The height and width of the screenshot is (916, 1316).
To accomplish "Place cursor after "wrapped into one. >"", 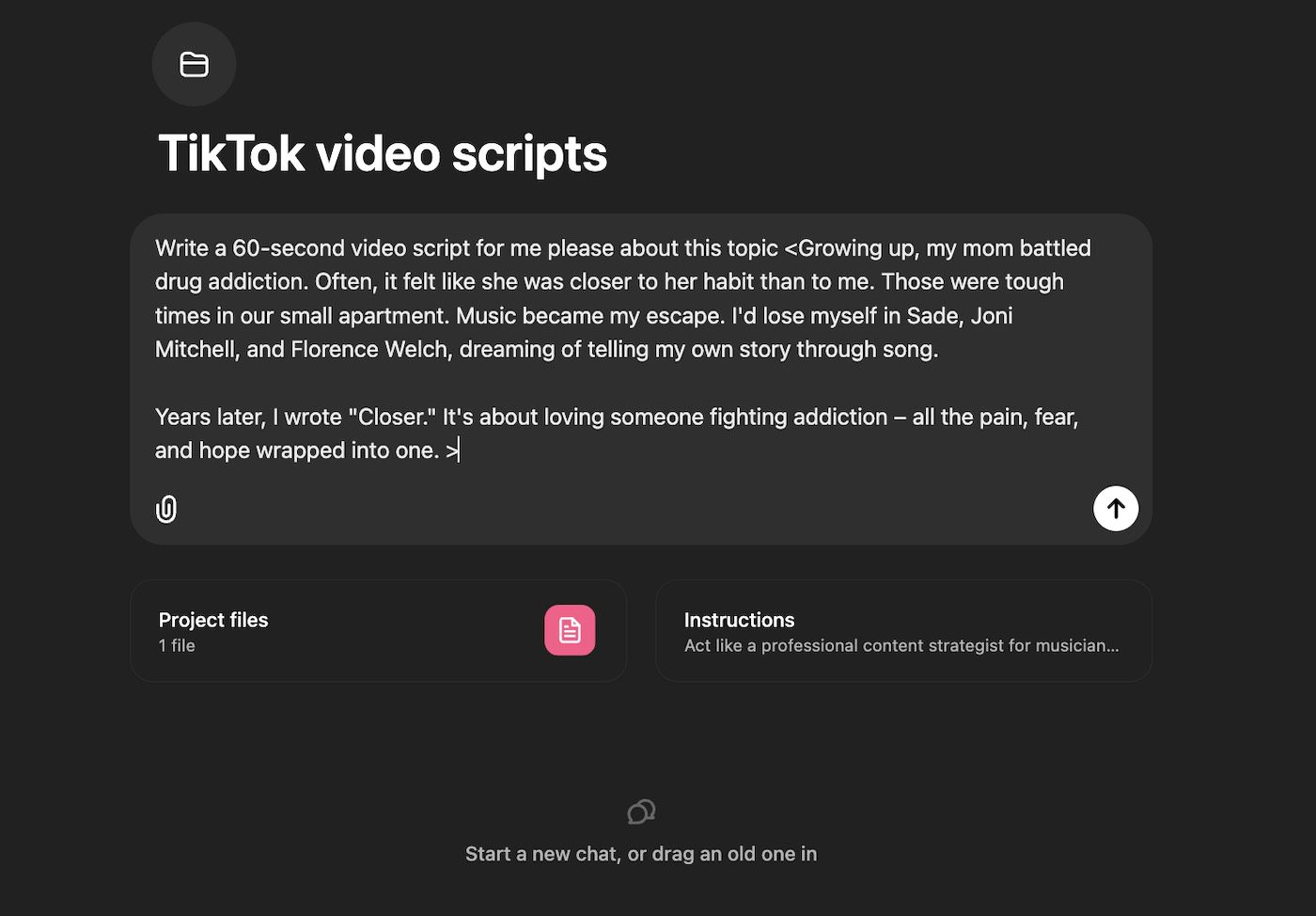I will (460, 450).
